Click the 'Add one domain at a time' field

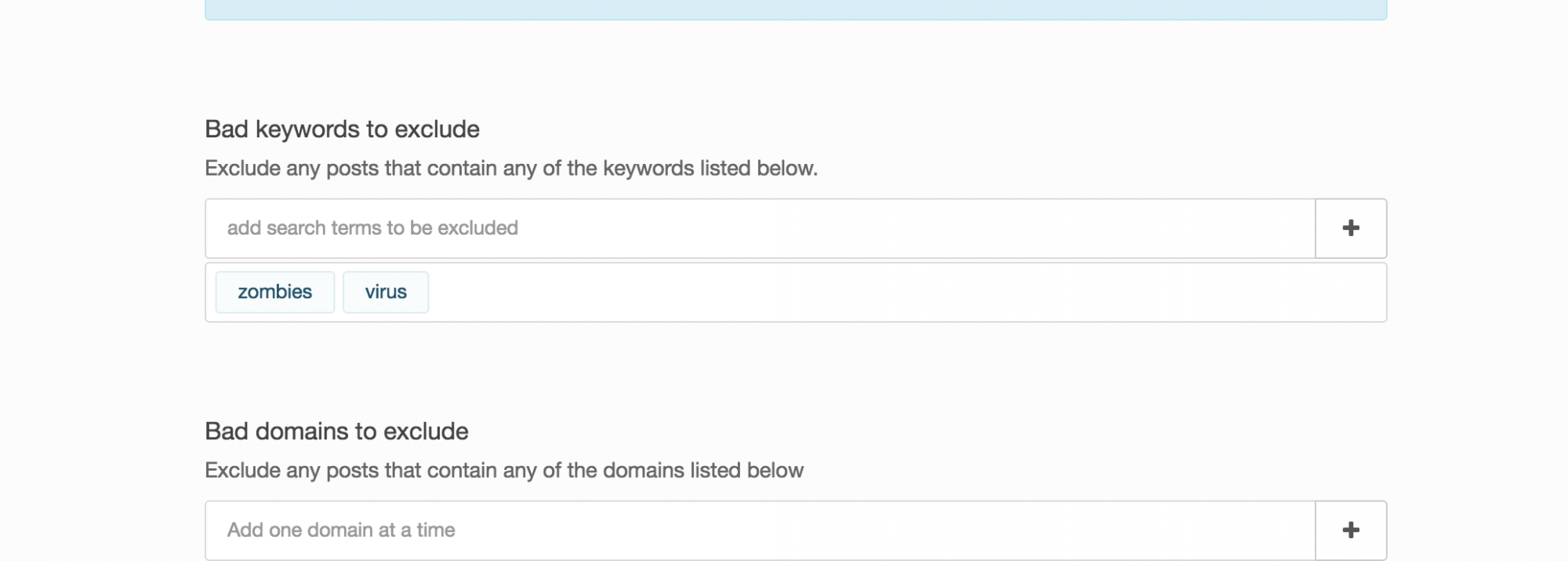click(760, 530)
